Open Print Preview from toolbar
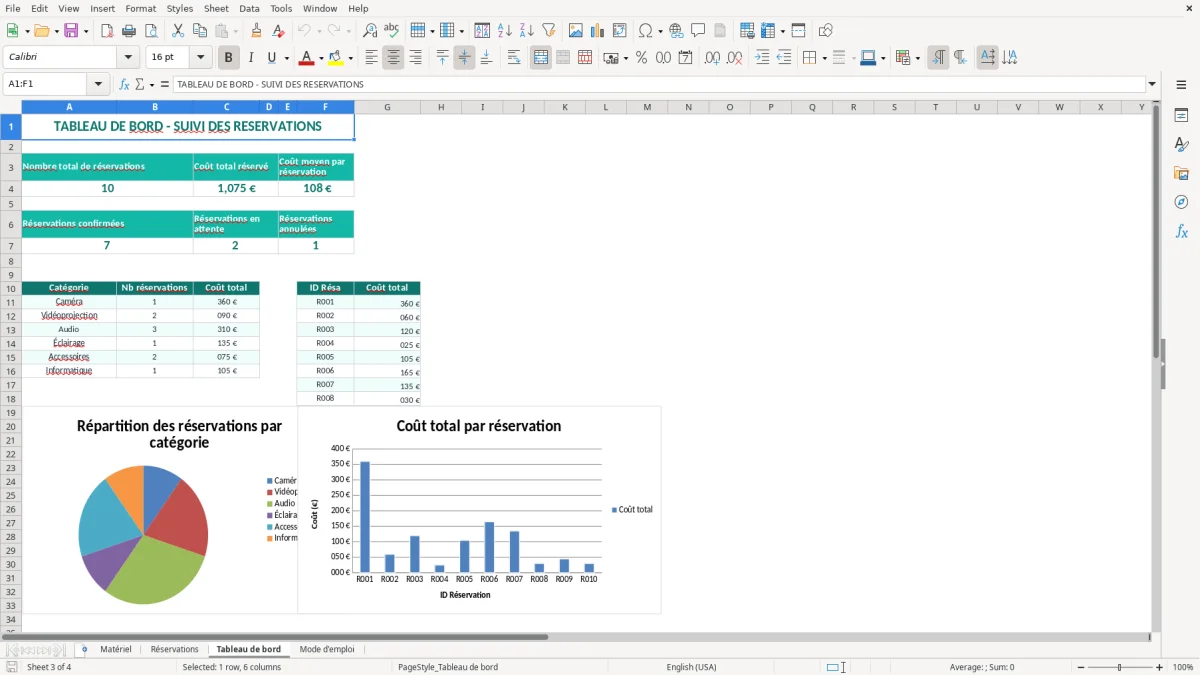 pyautogui.click(x=151, y=31)
